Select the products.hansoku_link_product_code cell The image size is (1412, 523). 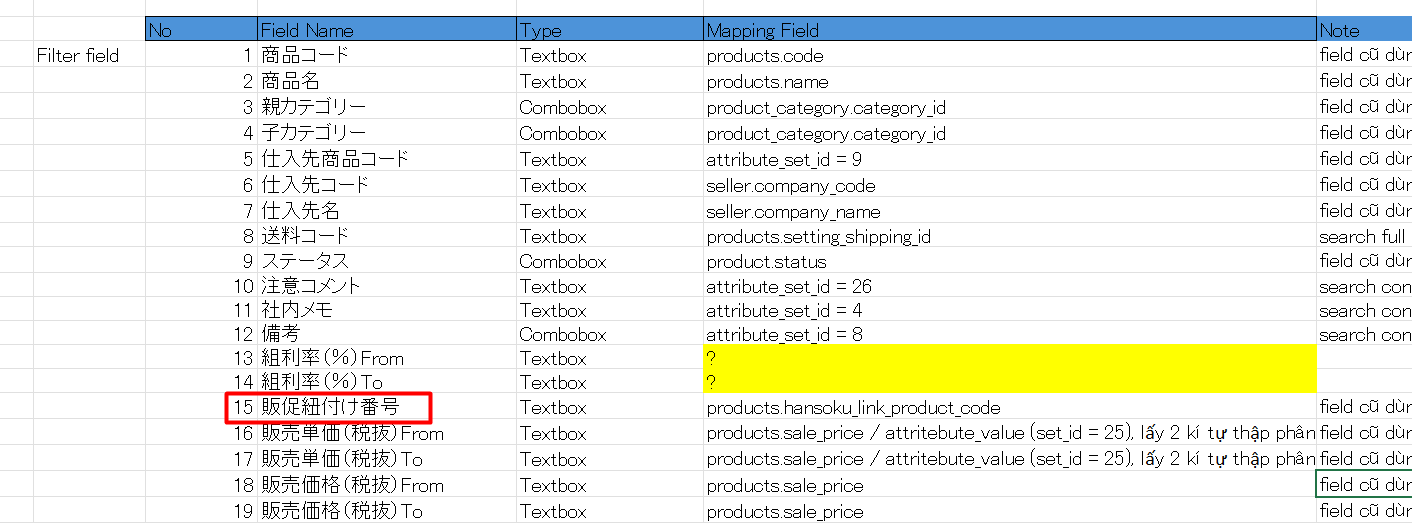click(1009, 408)
